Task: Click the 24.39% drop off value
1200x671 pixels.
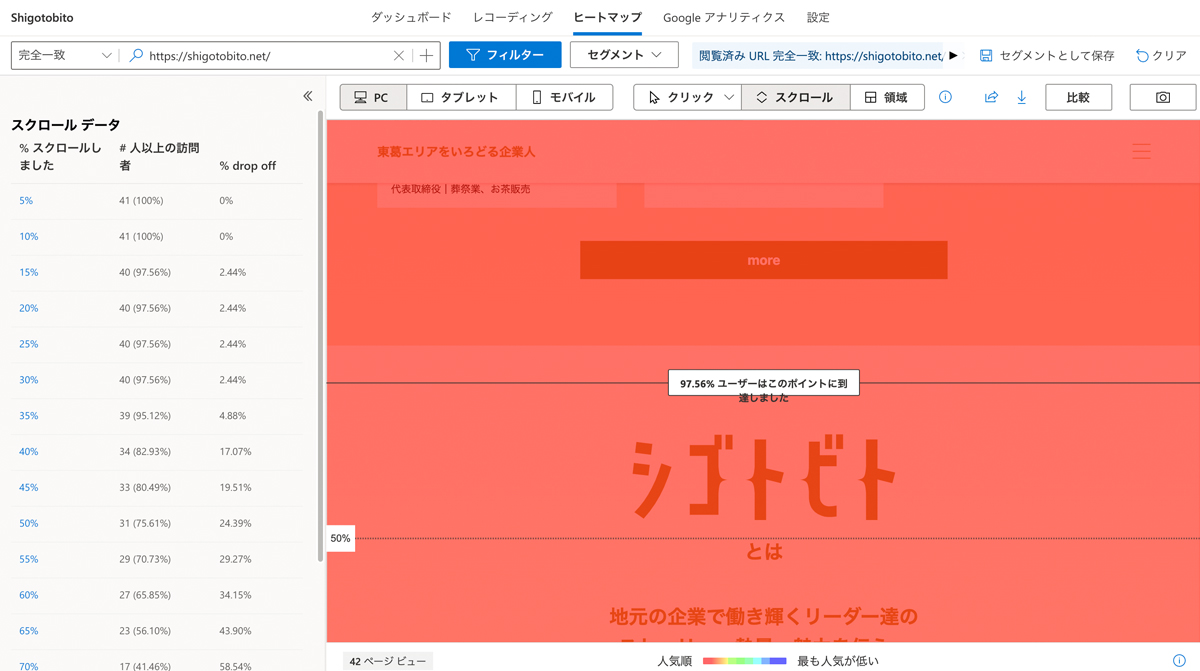Action: pyautogui.click(x=236, y=524)
